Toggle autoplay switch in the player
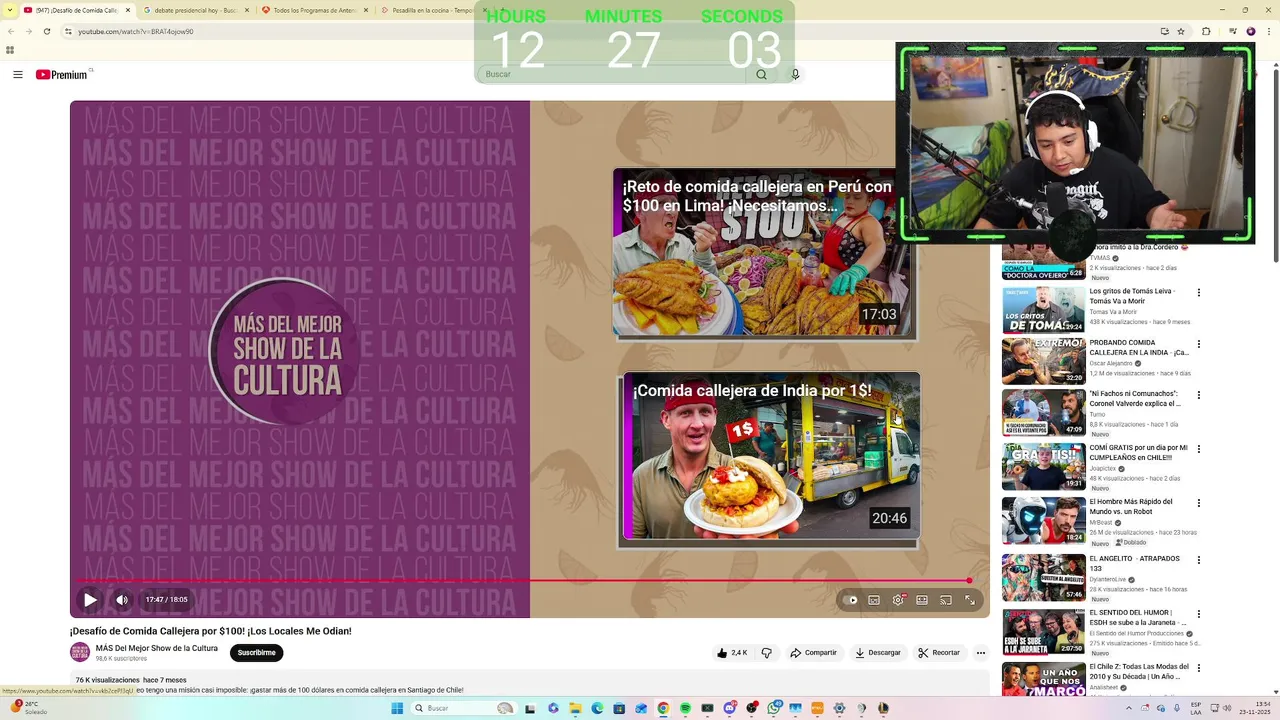1280x720 pixels. click(851, 600)
